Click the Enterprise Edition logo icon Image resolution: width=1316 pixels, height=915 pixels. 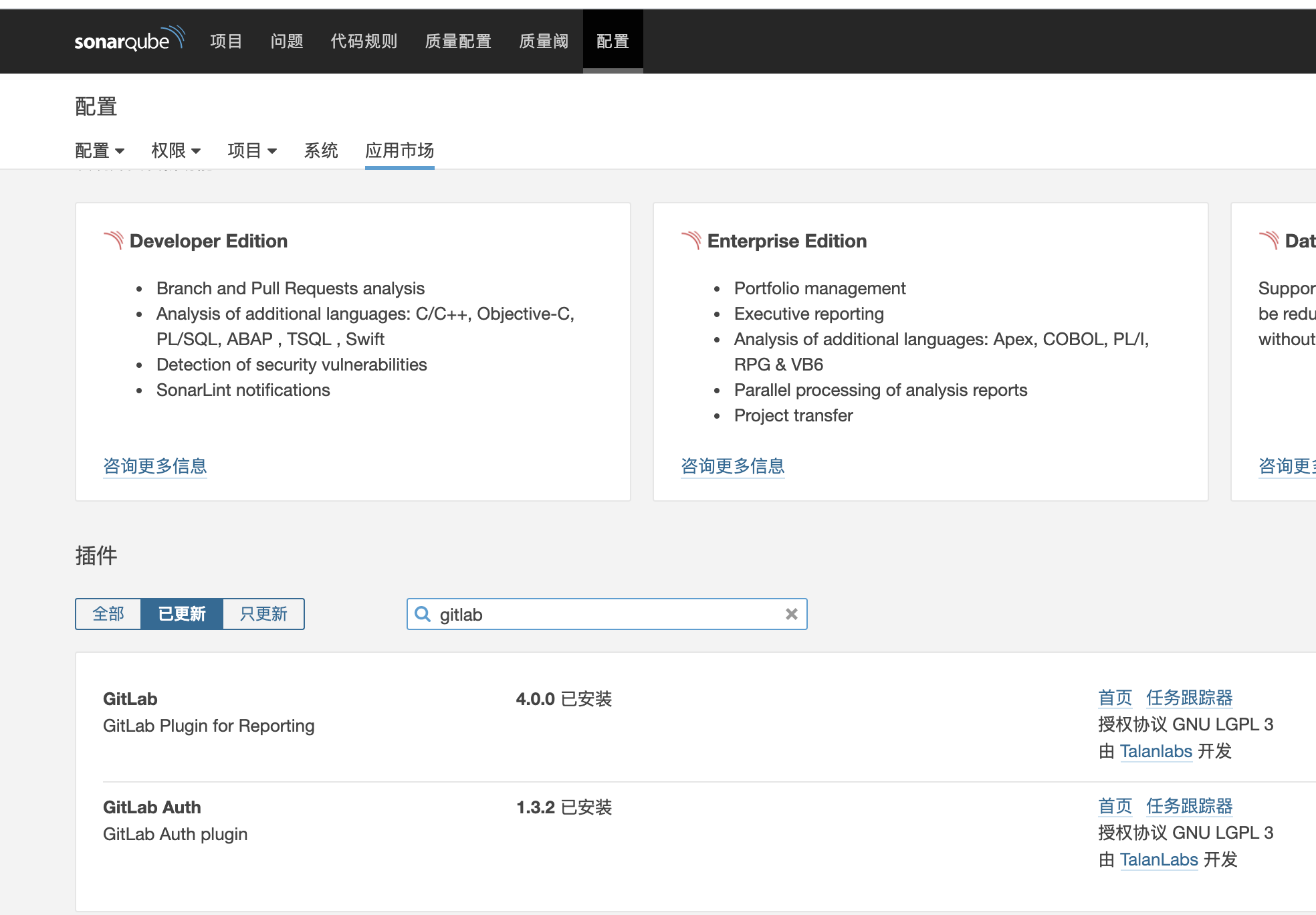click(x=691, y=241)
